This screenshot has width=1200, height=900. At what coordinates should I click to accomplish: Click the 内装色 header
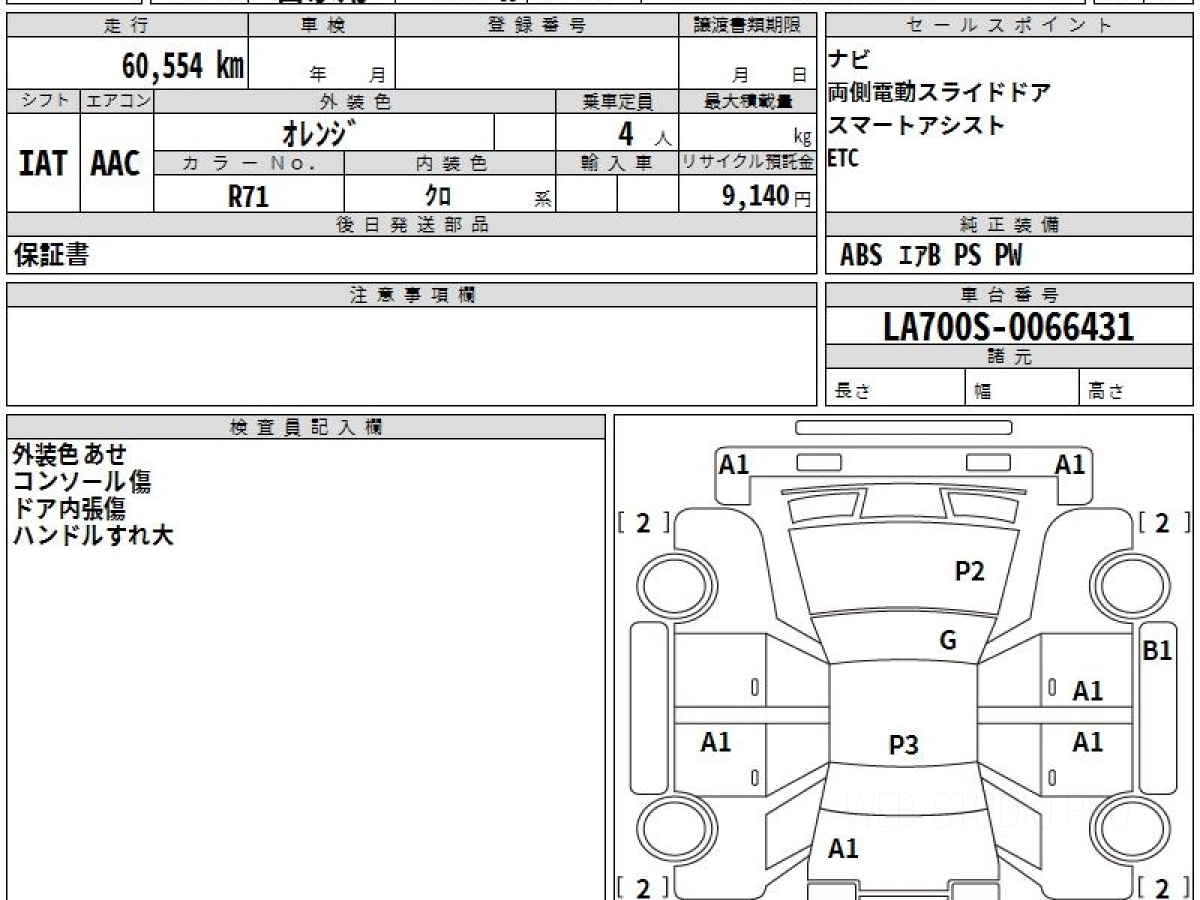(450, 163)
